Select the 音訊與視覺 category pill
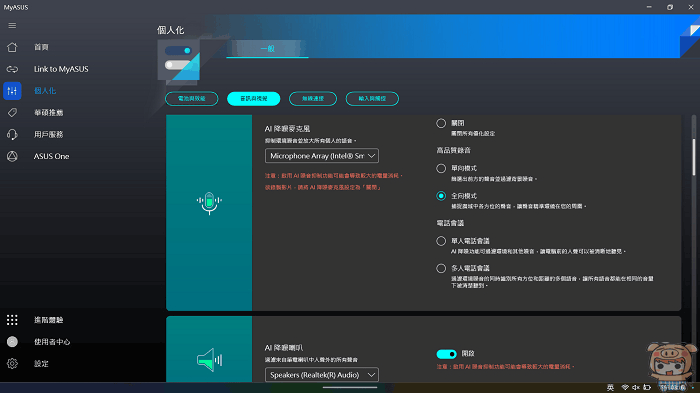 coord(254,99)
